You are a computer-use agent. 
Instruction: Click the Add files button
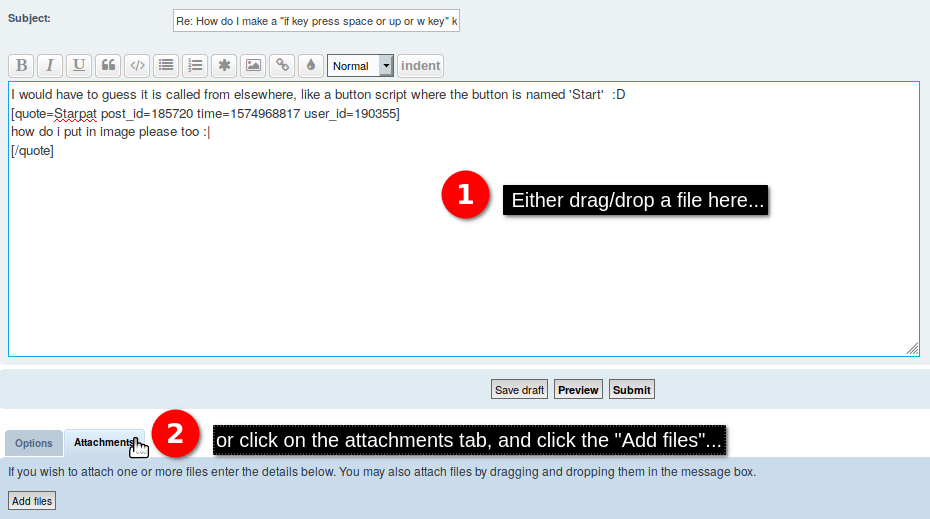[x=32, y=501]
